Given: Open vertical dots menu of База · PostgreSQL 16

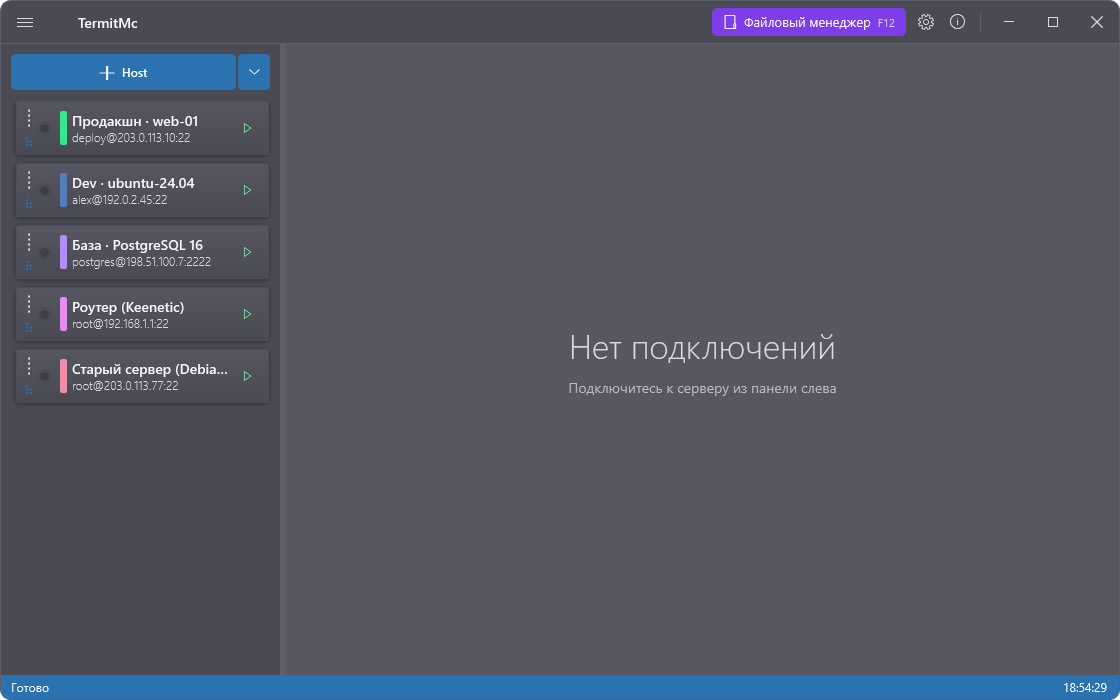Looking at the screenshot, I should pos(29,242).
